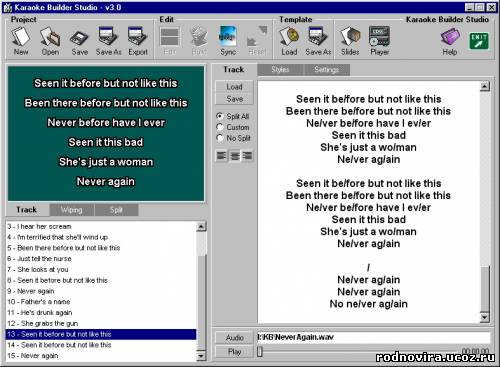The image size is (500, 367).
Task: Click lyrics line 'No ne/ver ag/ain' in editor
Action: tap(368, 304)
